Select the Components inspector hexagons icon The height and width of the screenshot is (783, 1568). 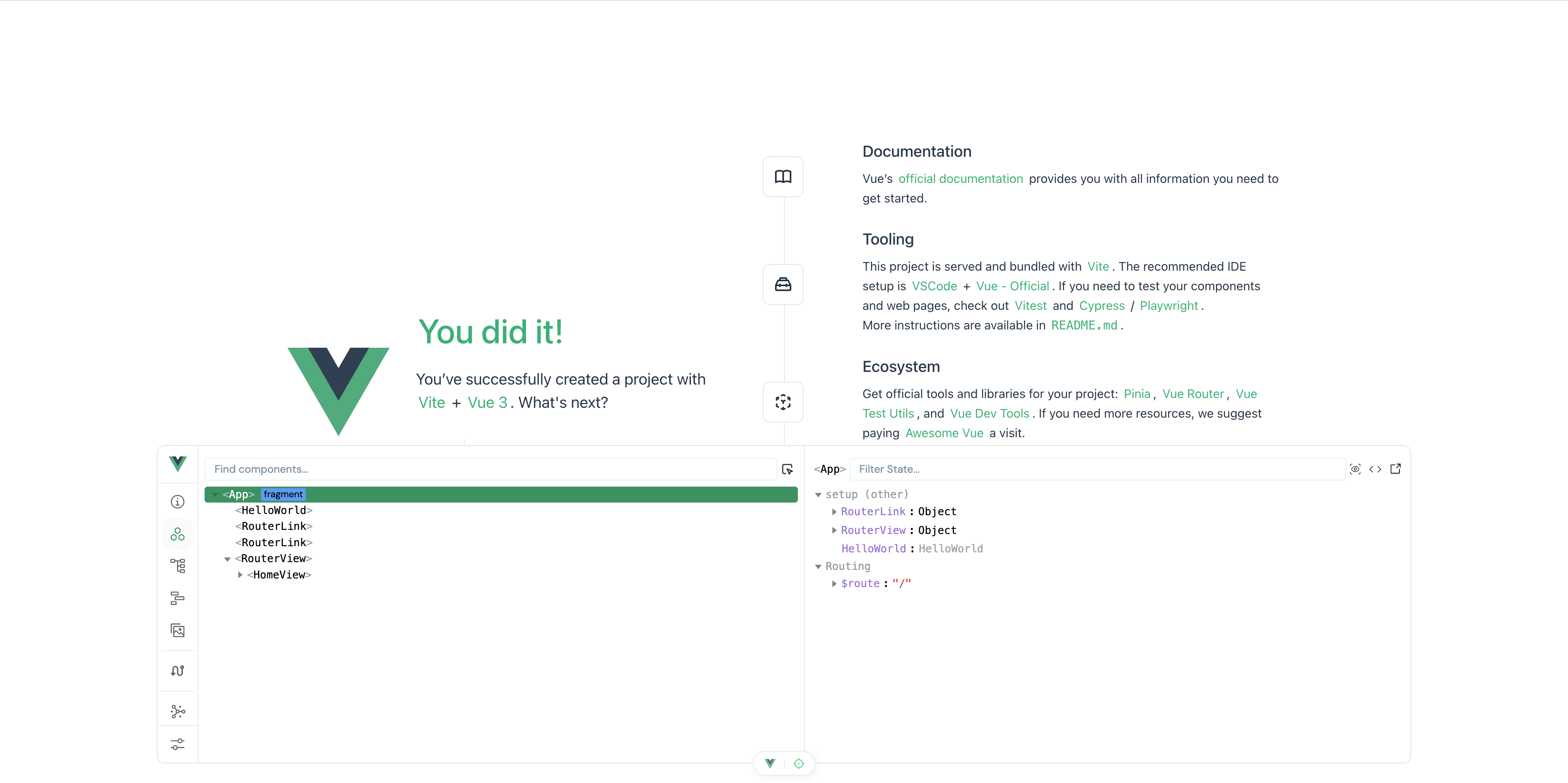(x=177, y=534)
